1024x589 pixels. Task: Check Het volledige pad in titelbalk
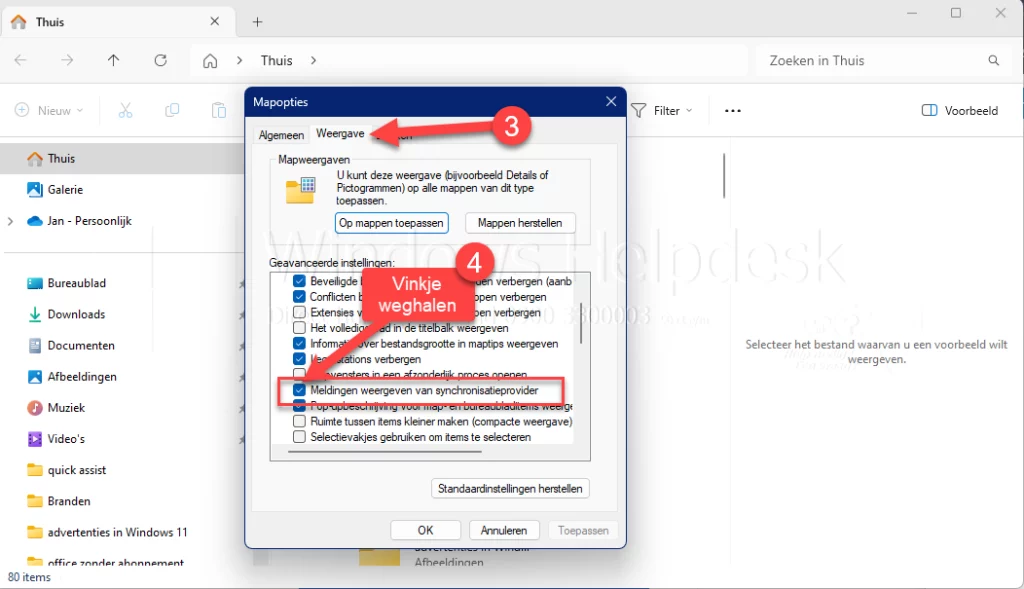tap(299, 328)
